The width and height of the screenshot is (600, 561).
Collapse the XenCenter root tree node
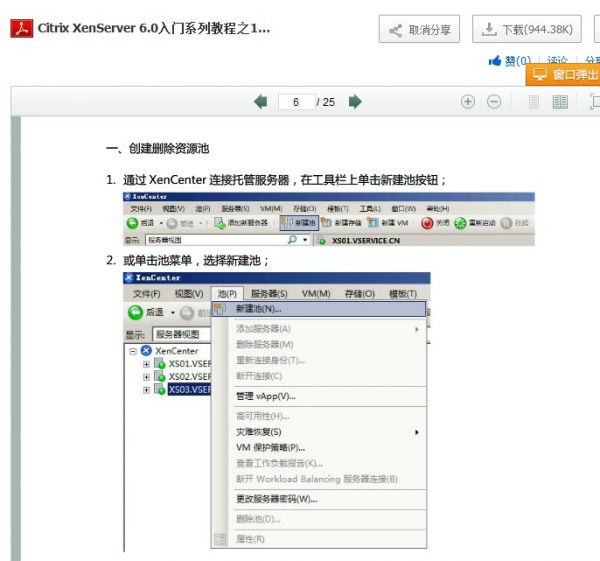[x=133, y=351]
